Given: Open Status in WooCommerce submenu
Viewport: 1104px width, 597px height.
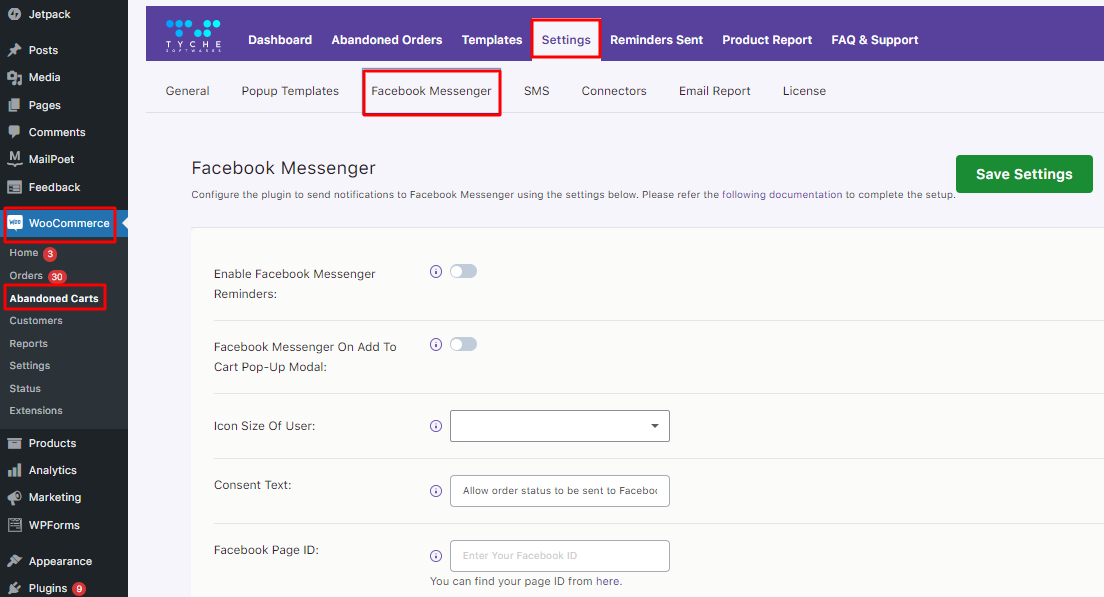Looking at the screenshot, I should click(x=25, y=388).
